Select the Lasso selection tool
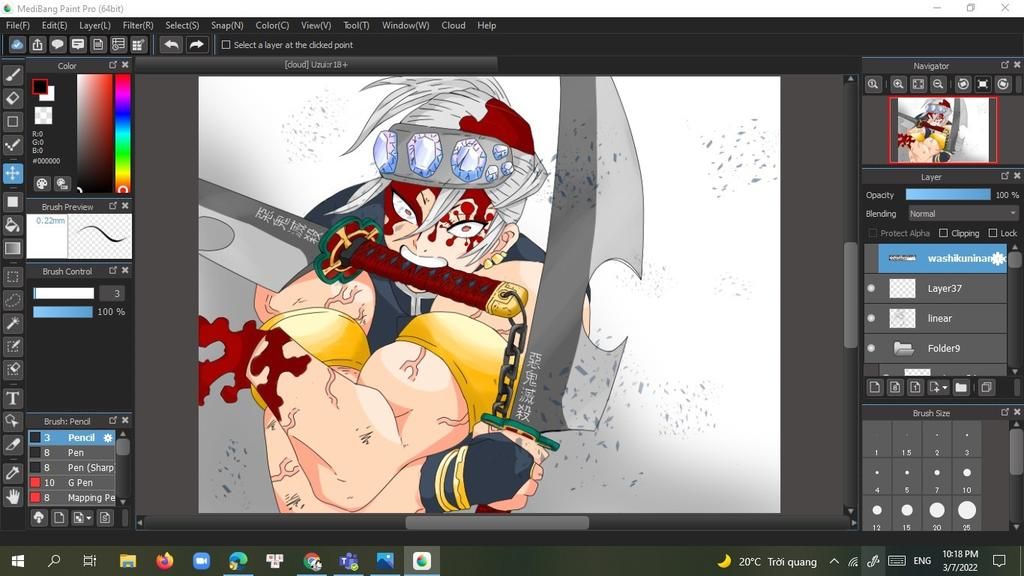This screenshot has height=576, width=1024. [x=12, y=300]
